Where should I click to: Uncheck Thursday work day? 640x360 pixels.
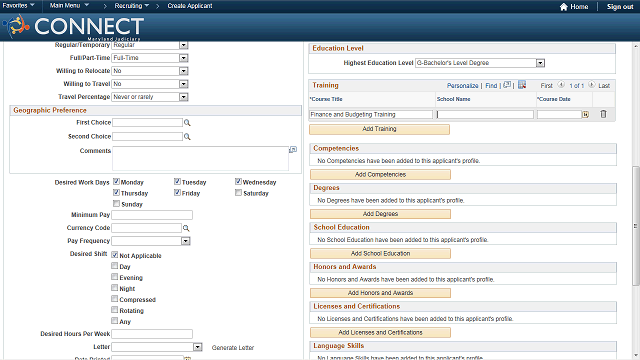(116, 193)
